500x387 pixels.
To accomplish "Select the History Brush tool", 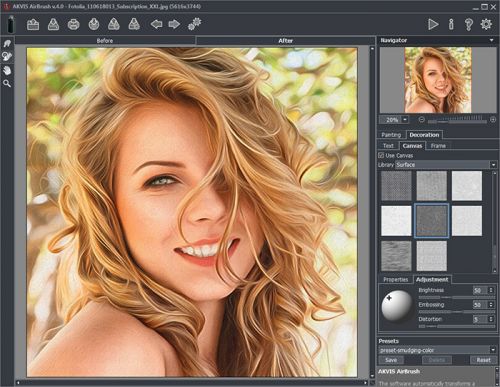I will pyautogui.click(x=7, y=56).
